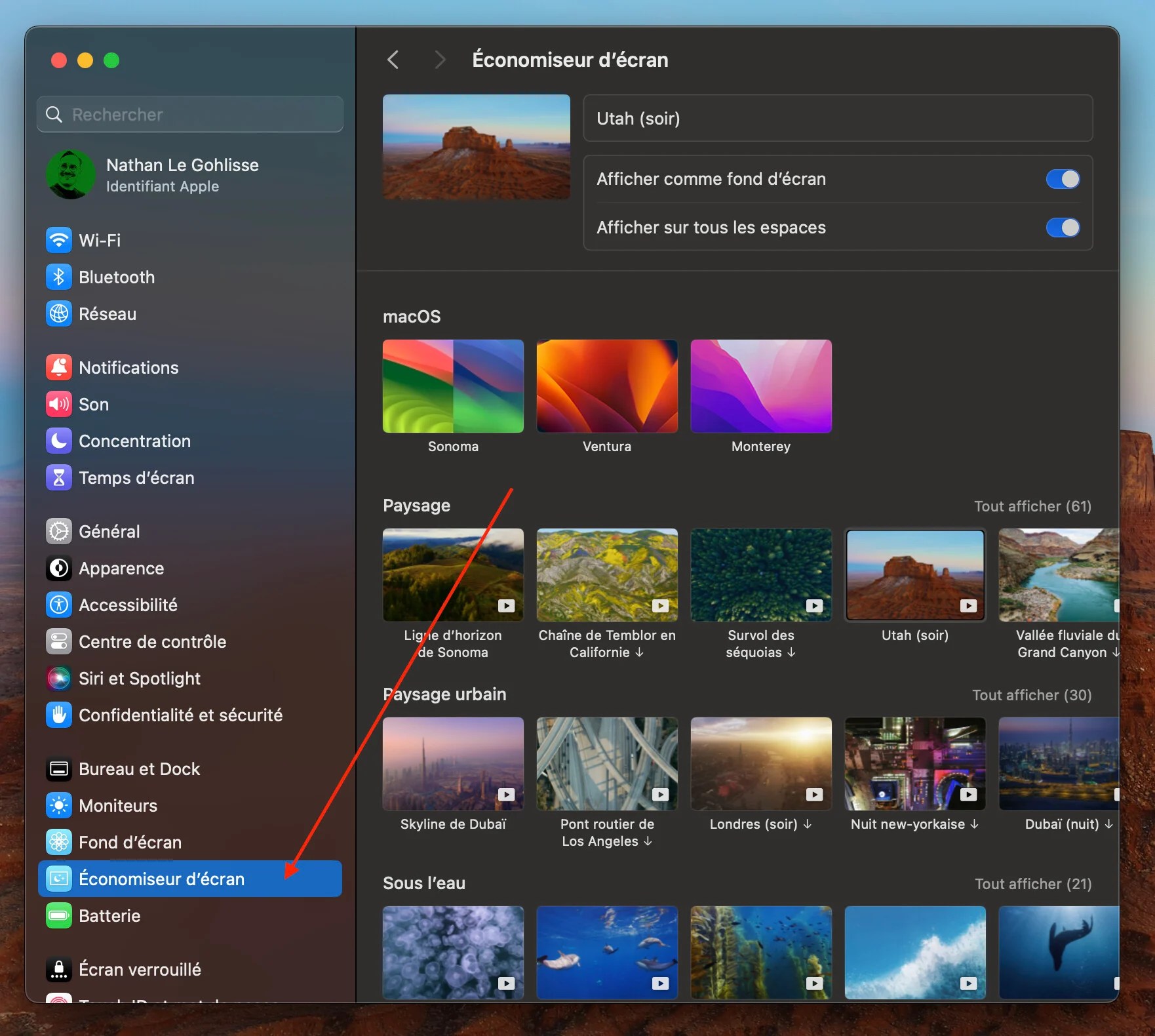Choose Londres (soir) thumbnail
1155x1036 pixels.
(x=761, y=764)
